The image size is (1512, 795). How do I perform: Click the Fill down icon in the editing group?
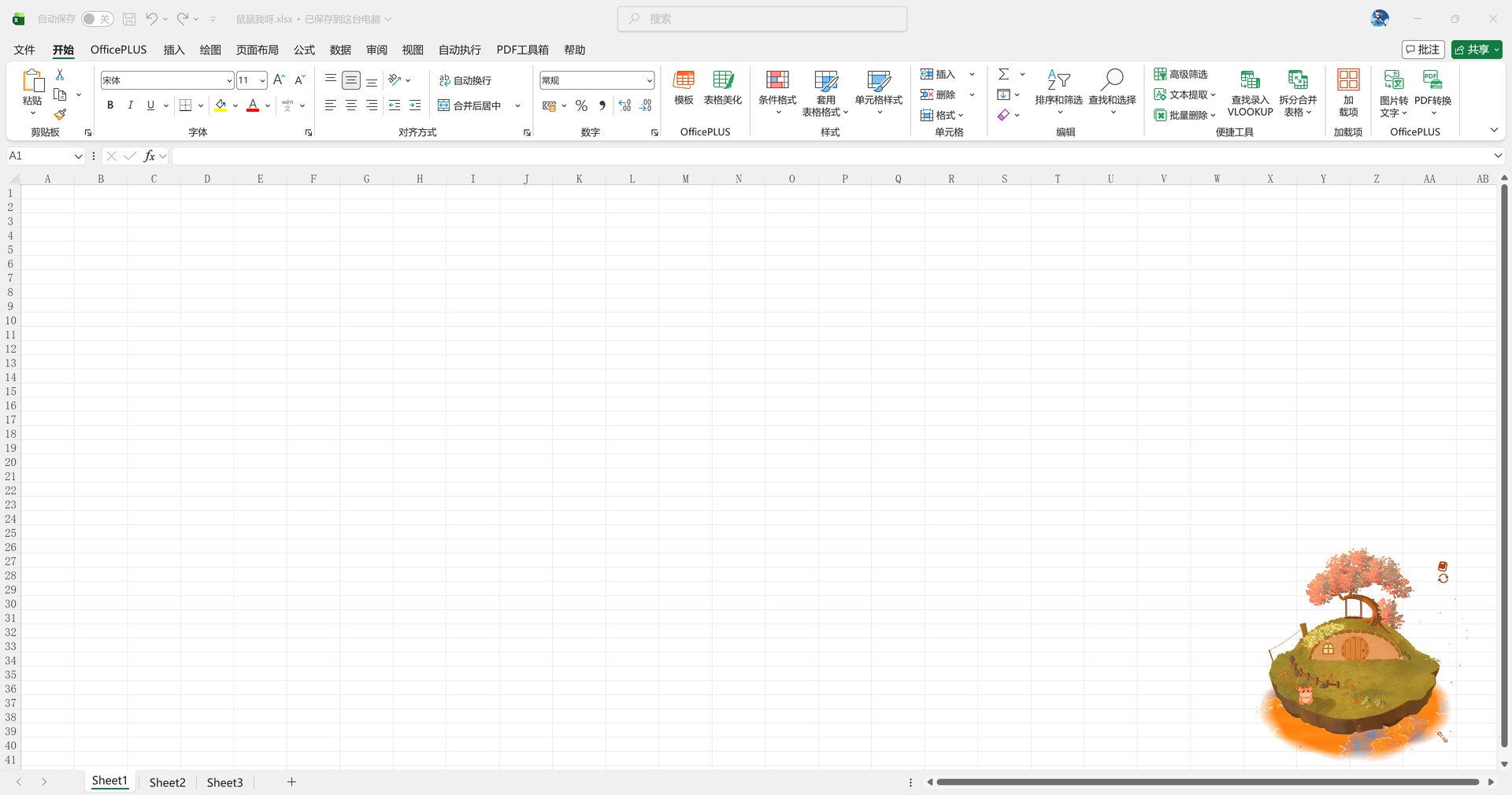pyautogui.click(x=1003, y=94)
